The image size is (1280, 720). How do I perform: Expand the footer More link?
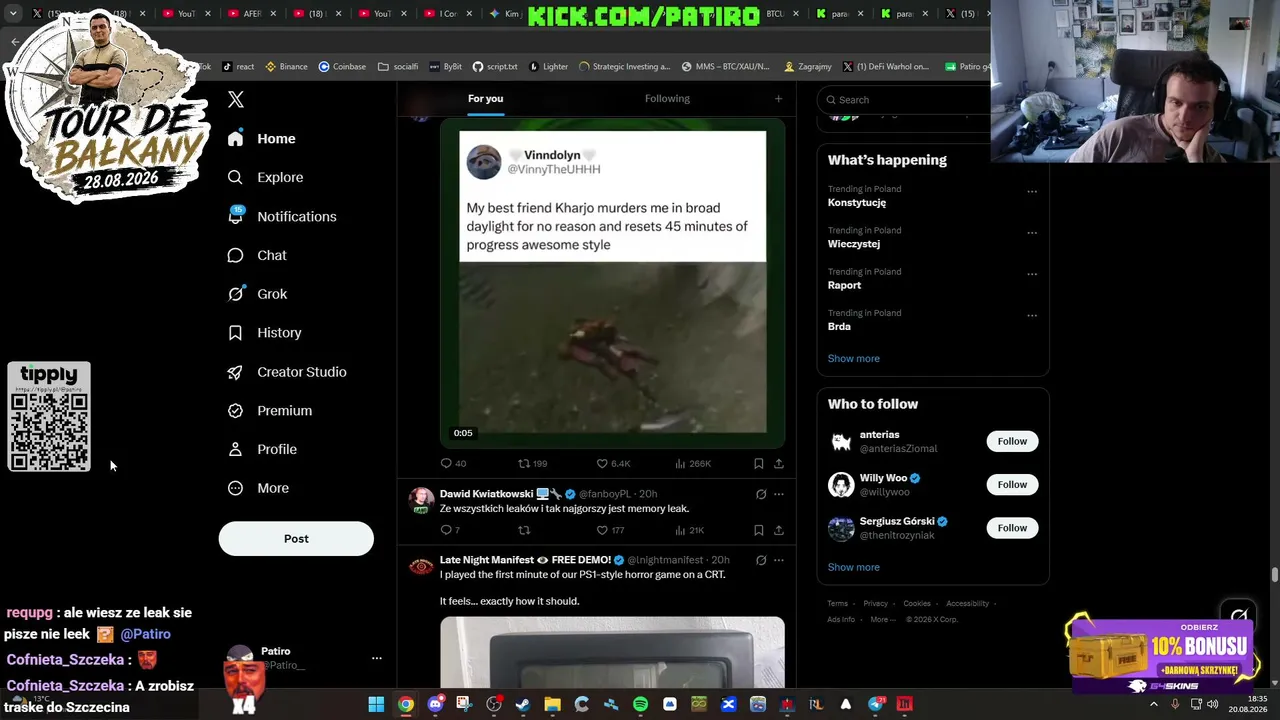click(883, 619)
